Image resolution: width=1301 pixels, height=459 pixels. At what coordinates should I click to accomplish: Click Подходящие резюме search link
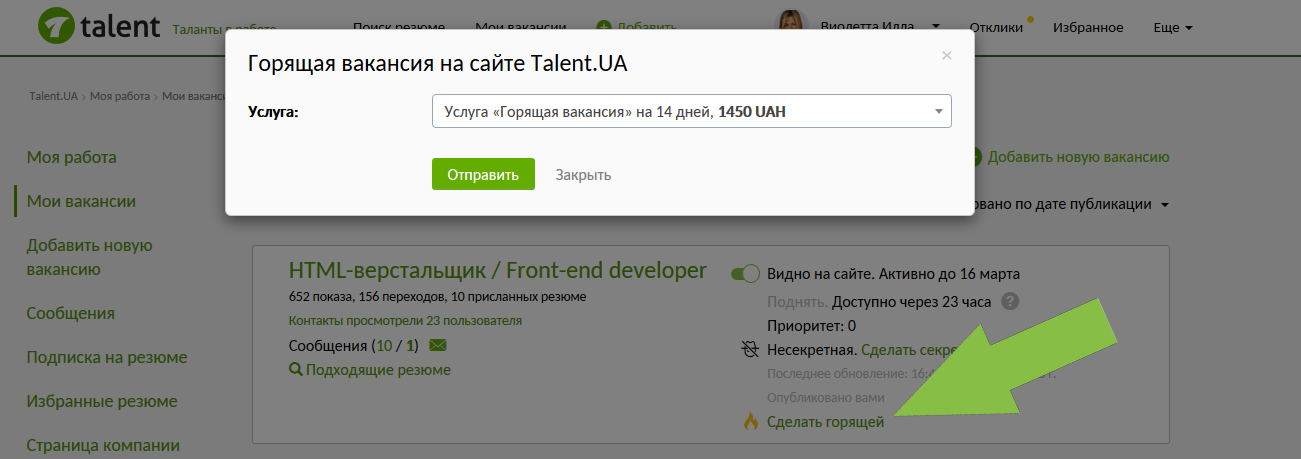(x=378, y=370)
